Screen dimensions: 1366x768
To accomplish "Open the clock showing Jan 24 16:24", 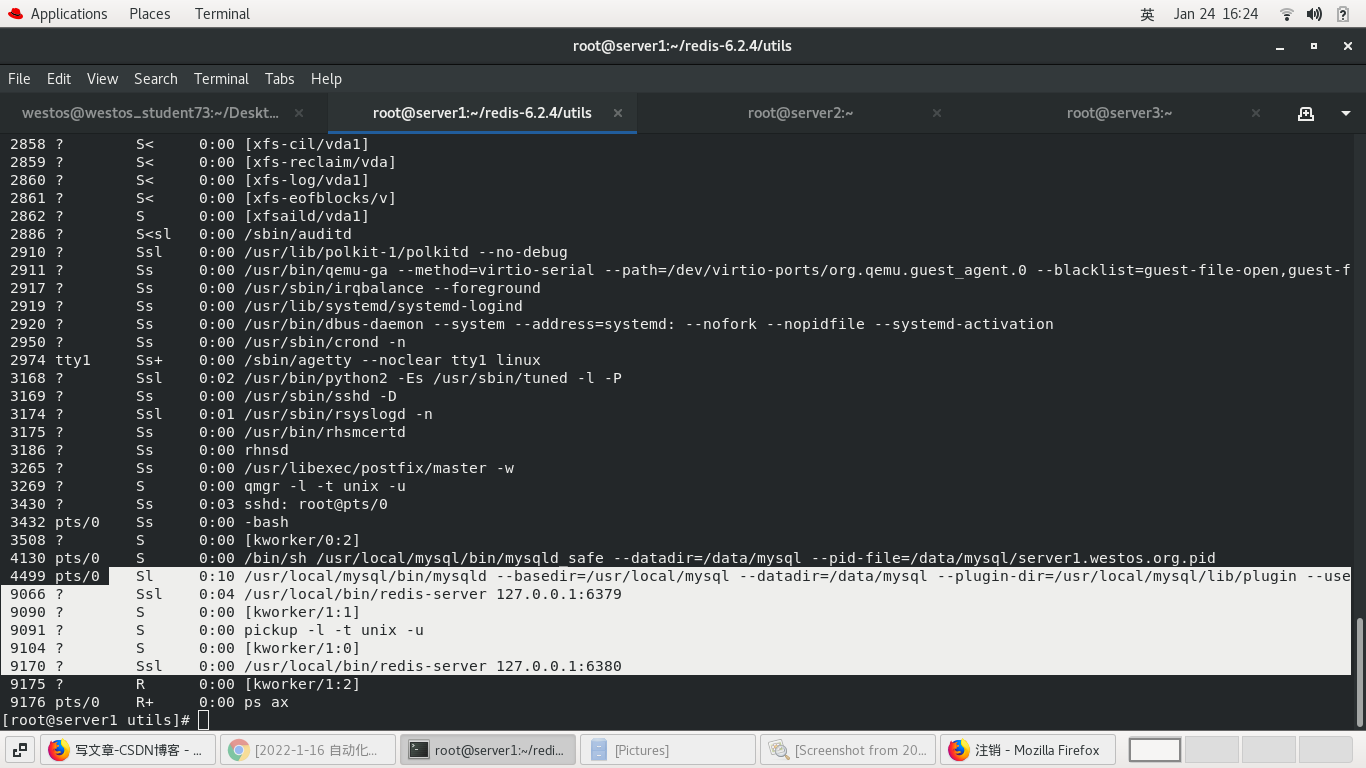I will (1216, 14).
